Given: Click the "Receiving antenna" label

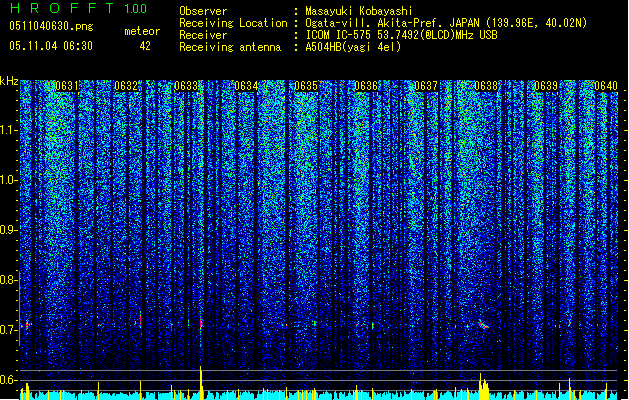Looking at the screenshot, I should 230,47.
